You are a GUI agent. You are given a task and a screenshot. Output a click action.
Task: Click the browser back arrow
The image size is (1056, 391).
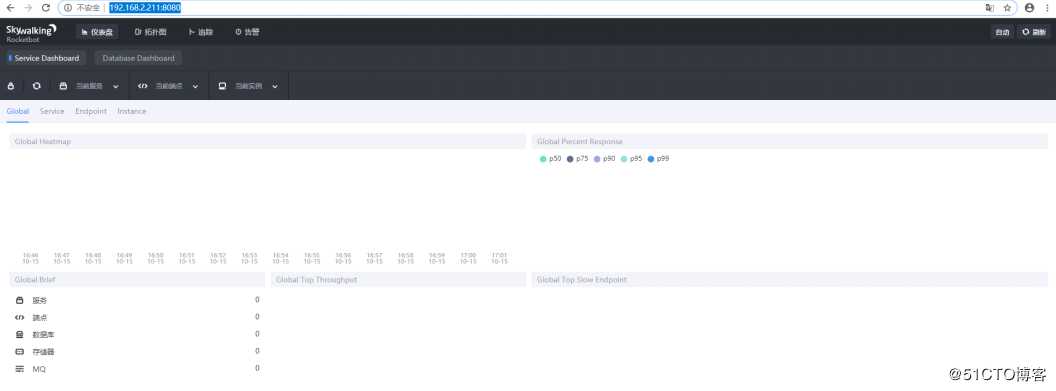click(10, 7)
